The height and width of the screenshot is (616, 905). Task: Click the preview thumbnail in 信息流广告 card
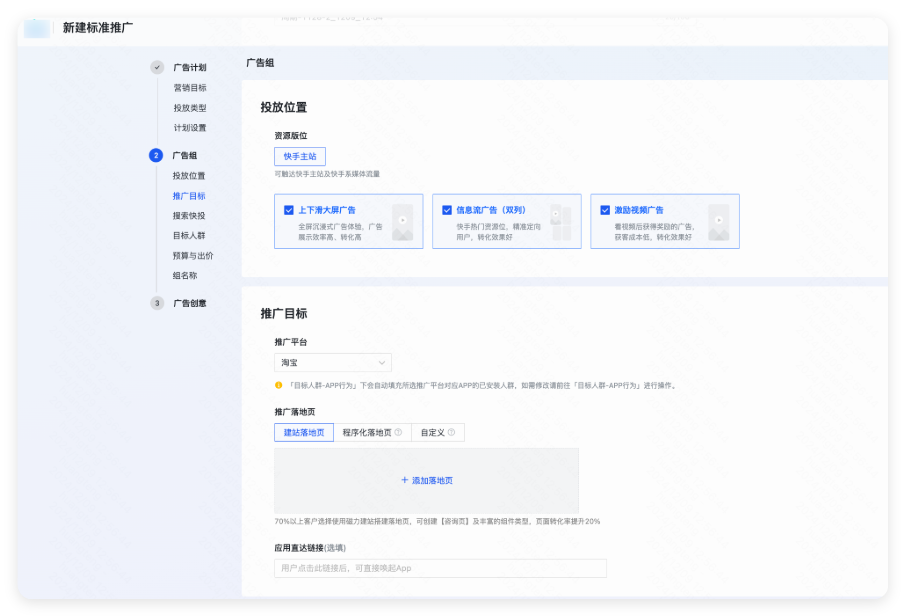point(560,222)
